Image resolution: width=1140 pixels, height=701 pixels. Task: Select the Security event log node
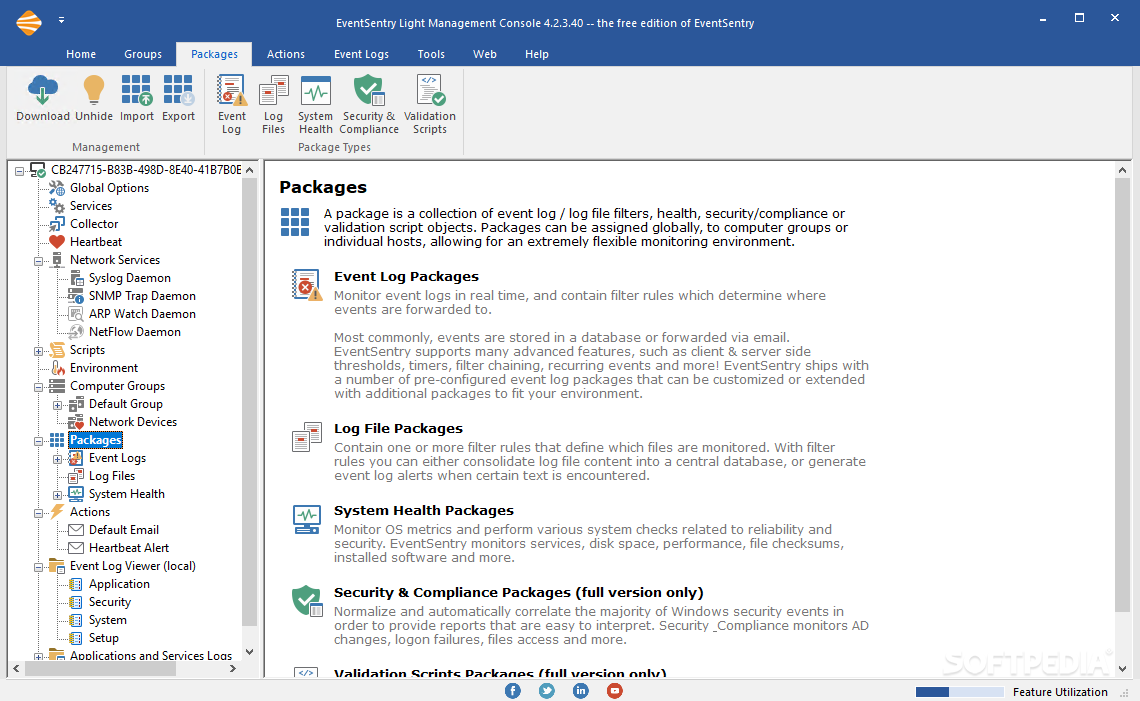110,602
